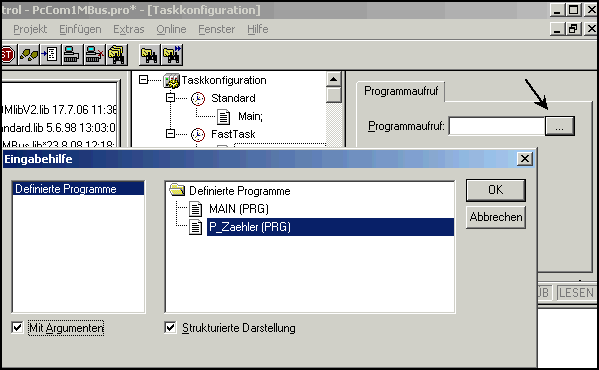The image size is (599, 370).
Task: Open the Hilfe menu
Action: click(257, 29)
